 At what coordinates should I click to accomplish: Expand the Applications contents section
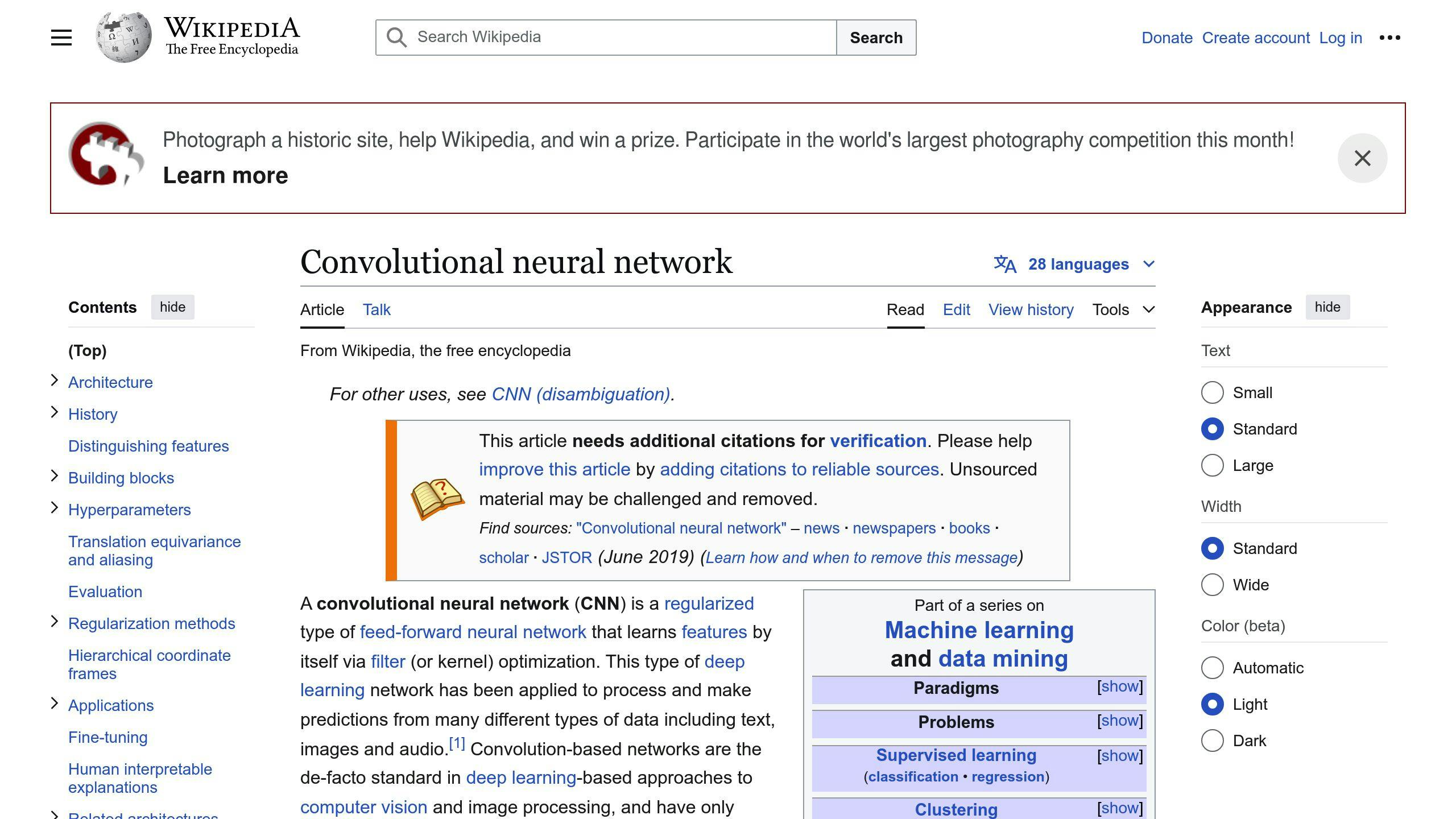pos(55,703)
